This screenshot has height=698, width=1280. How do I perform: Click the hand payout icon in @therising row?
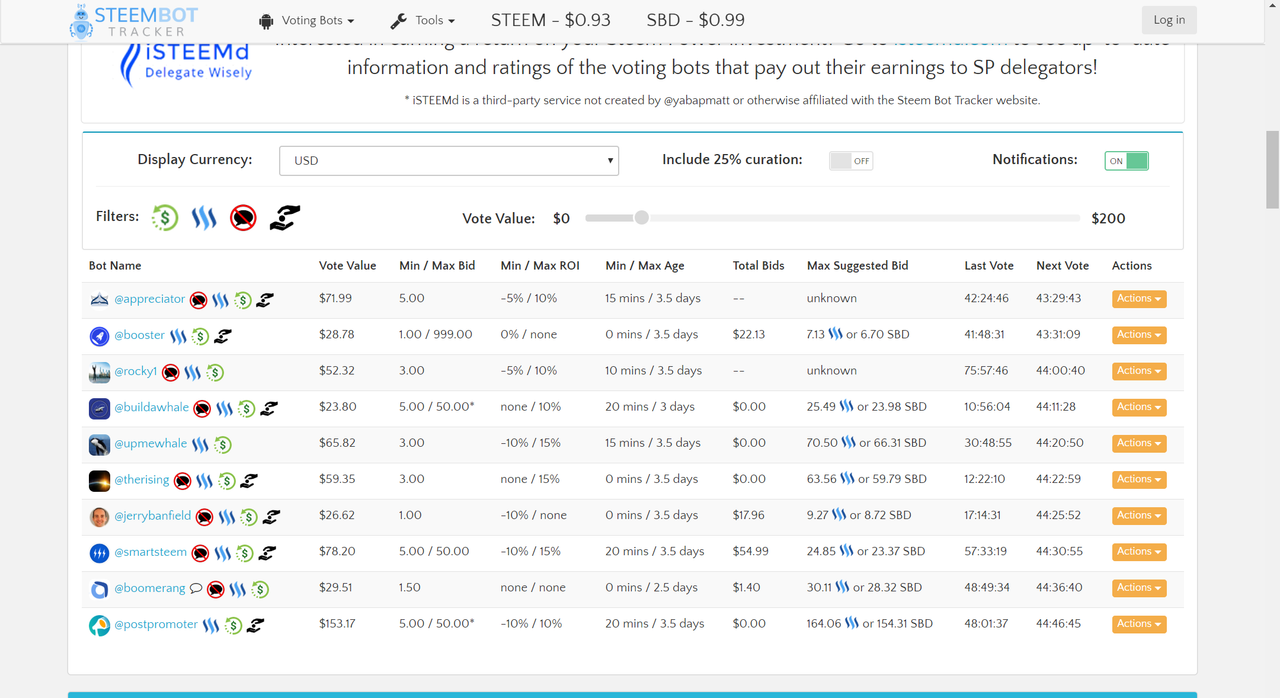click(249, 480)
